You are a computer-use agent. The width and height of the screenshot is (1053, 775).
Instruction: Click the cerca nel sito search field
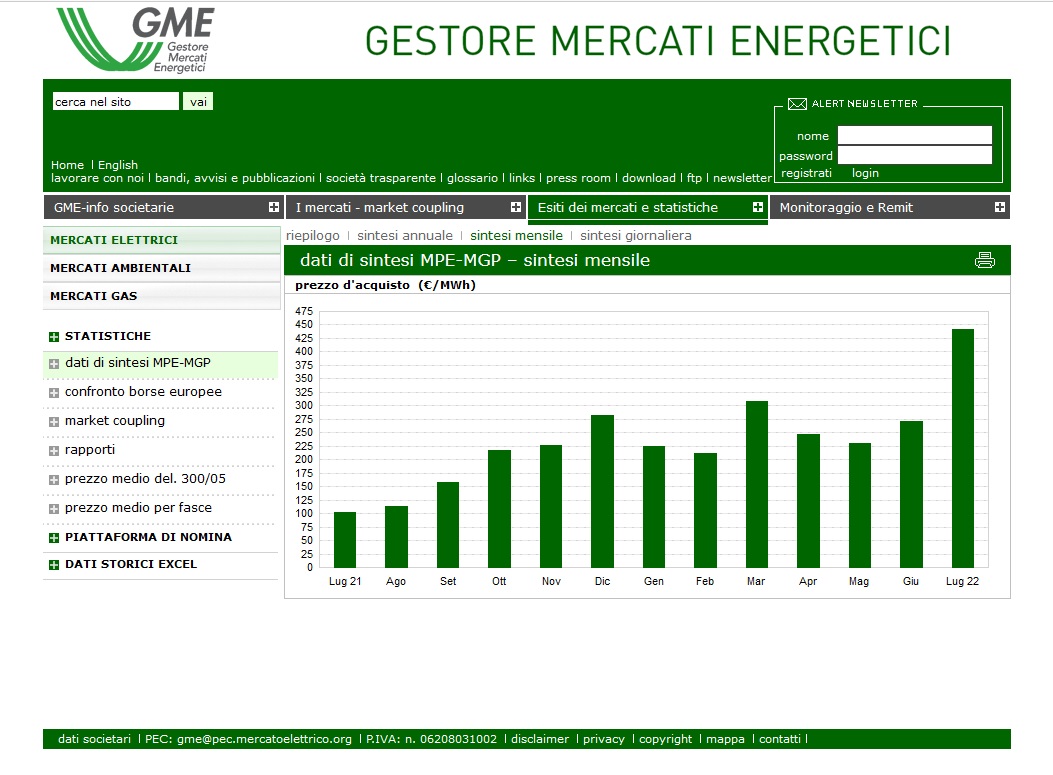[x=116, y=101]
